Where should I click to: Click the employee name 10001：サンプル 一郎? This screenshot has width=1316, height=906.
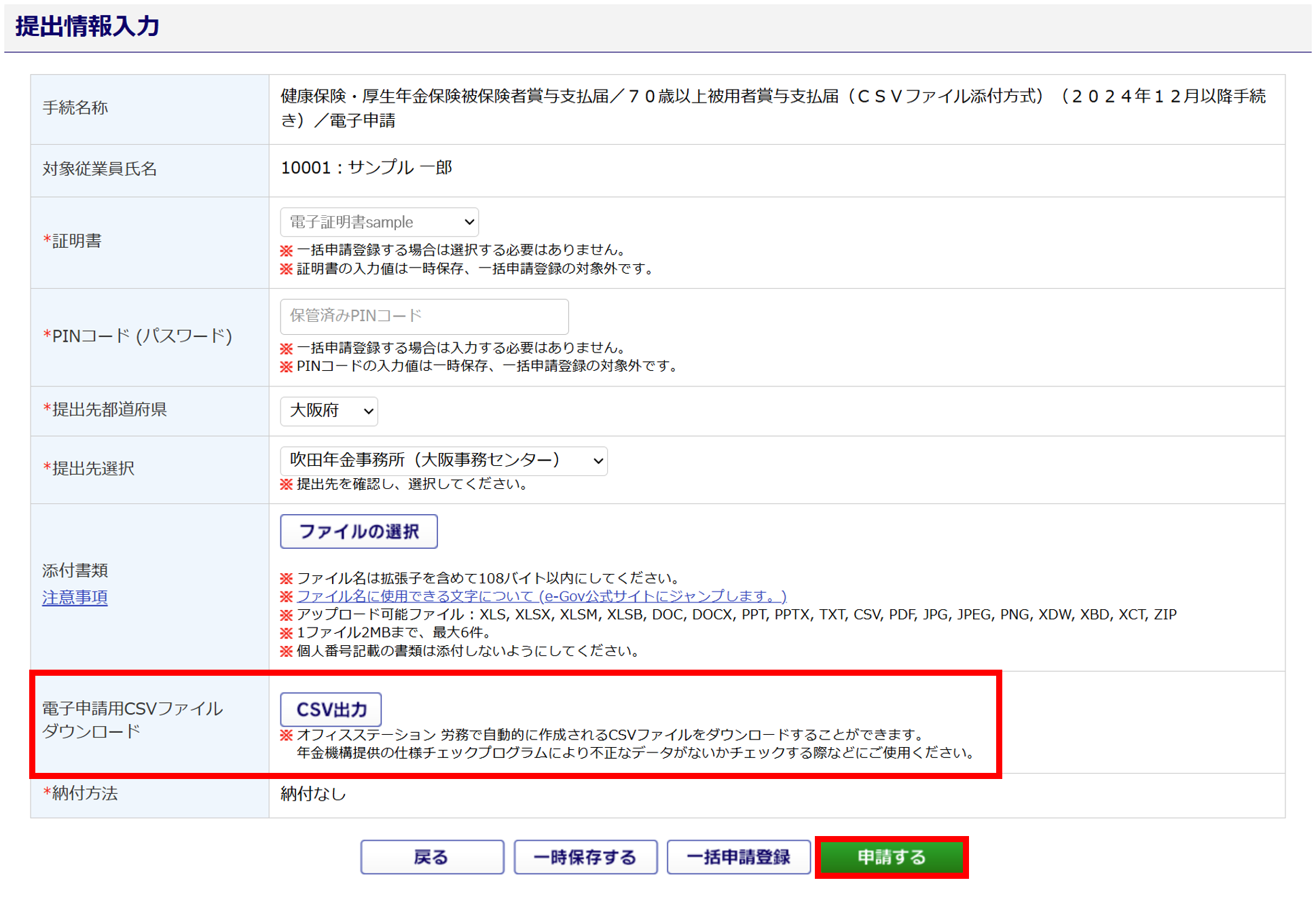[x=366, y=168]
